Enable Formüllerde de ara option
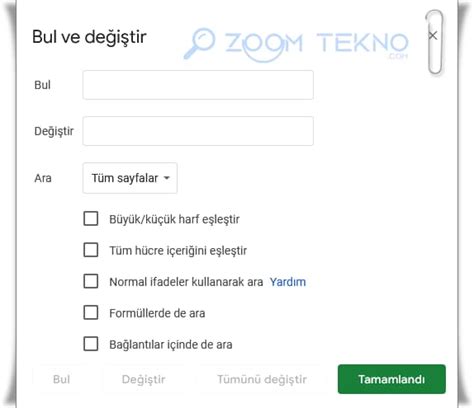 click(x=91, y=313)
